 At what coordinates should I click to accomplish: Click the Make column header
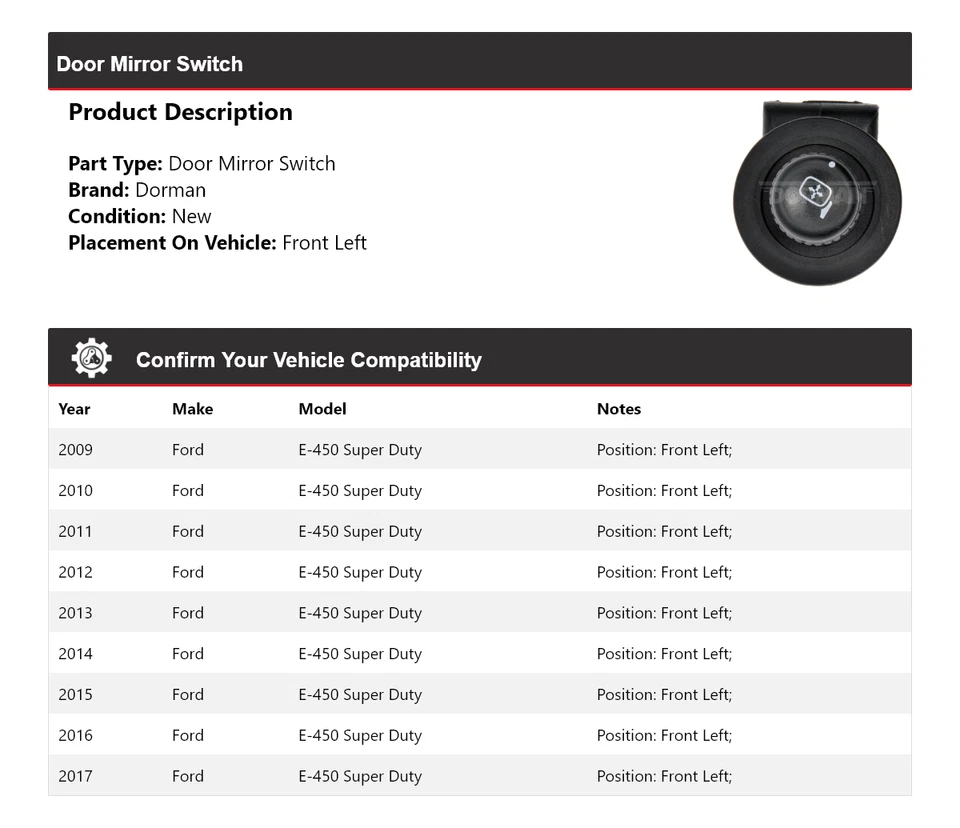[x=192, y=409]
